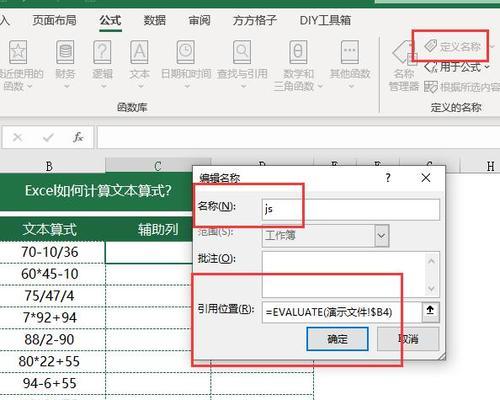Select cell with 70-10/36
The image size is (500, 400).
[49, 252]
